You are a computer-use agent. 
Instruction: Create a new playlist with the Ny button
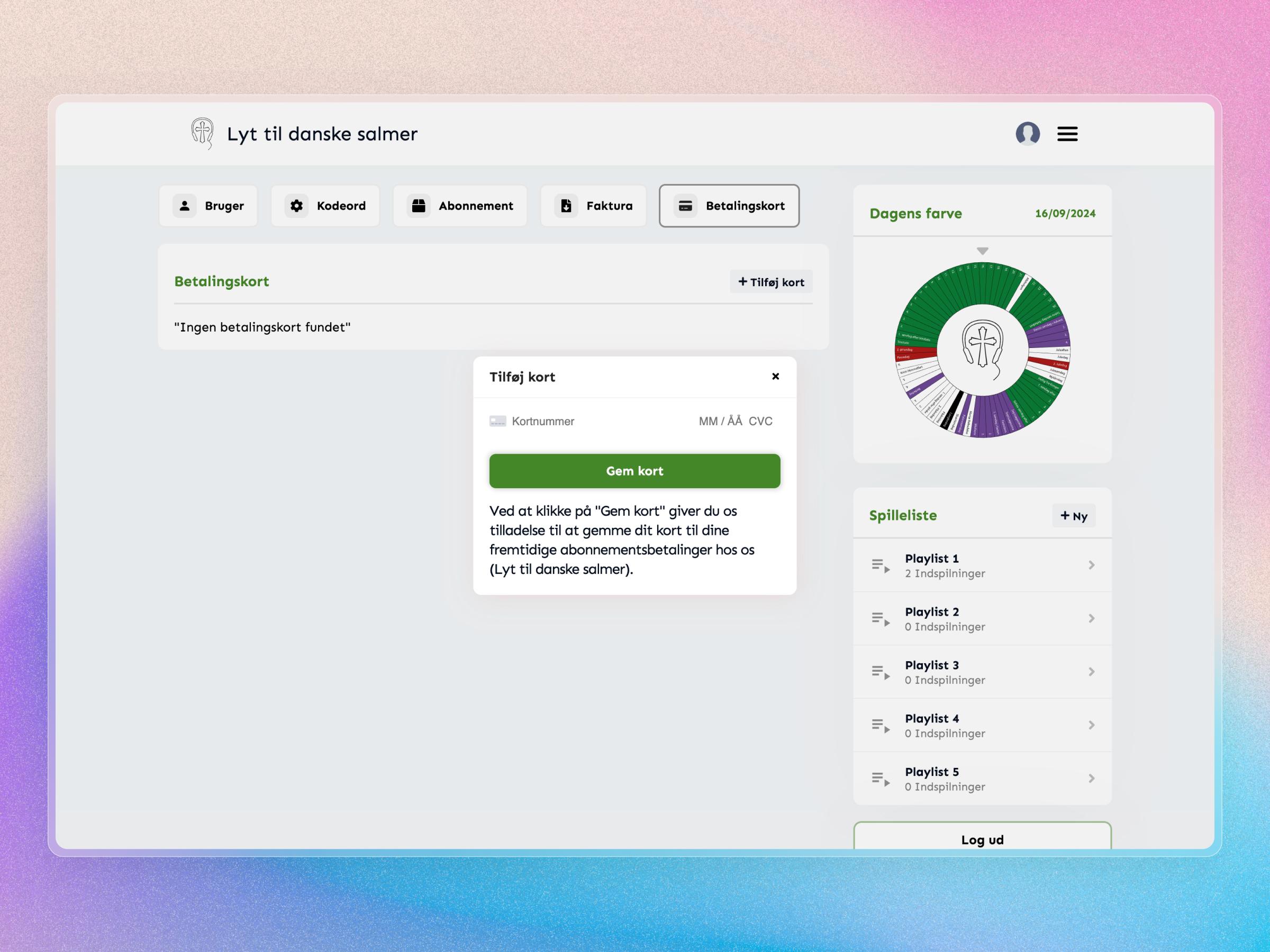pyautogui.click(x=1073, y=516)
